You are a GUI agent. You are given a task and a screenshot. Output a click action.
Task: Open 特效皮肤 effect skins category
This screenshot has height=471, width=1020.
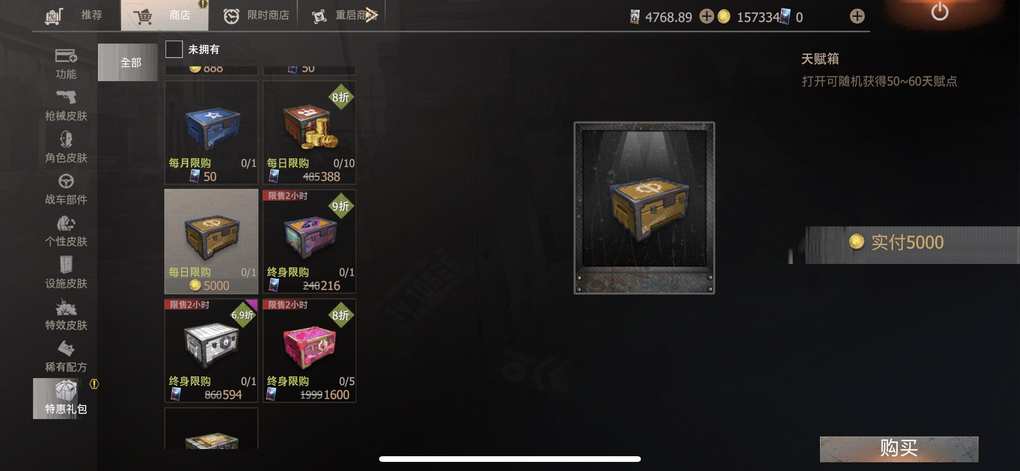(x=66, y=315)
